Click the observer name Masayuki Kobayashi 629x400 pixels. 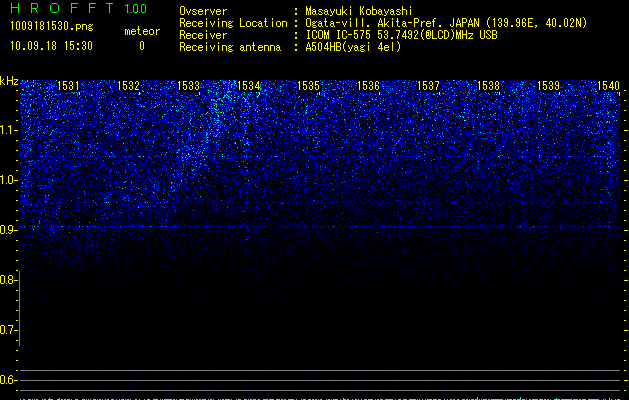(x=359, y=11)
